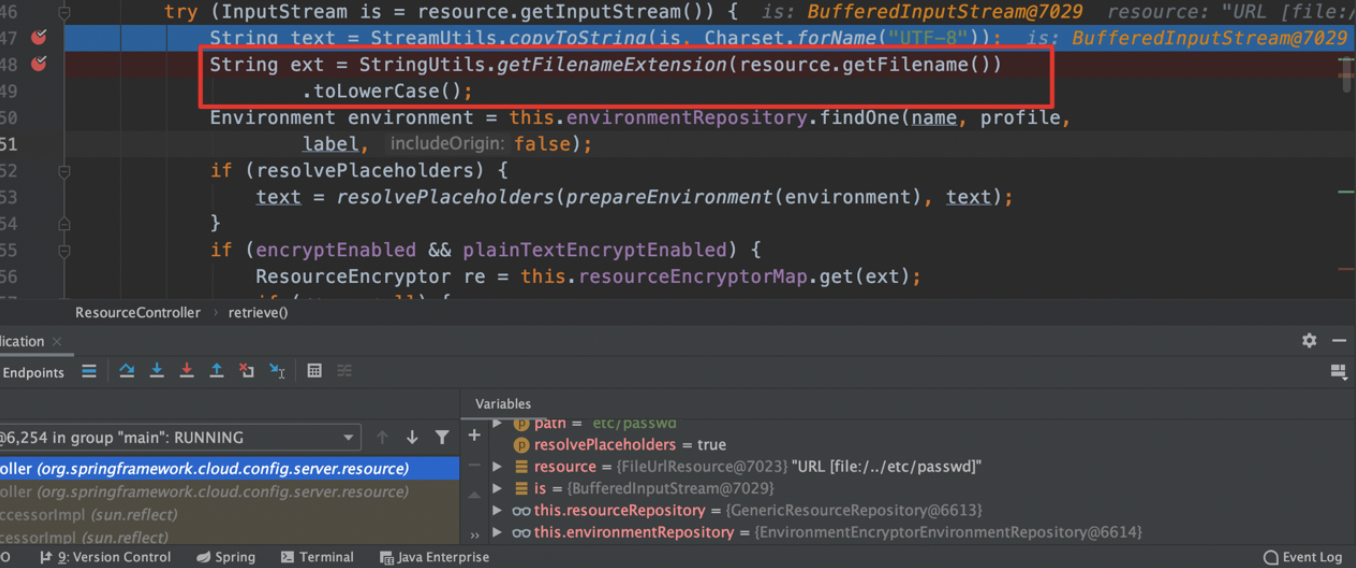Toggle the frames filter funnel icon
The height and width of the screenshot is (568, 1356).
tap(442, 437)
